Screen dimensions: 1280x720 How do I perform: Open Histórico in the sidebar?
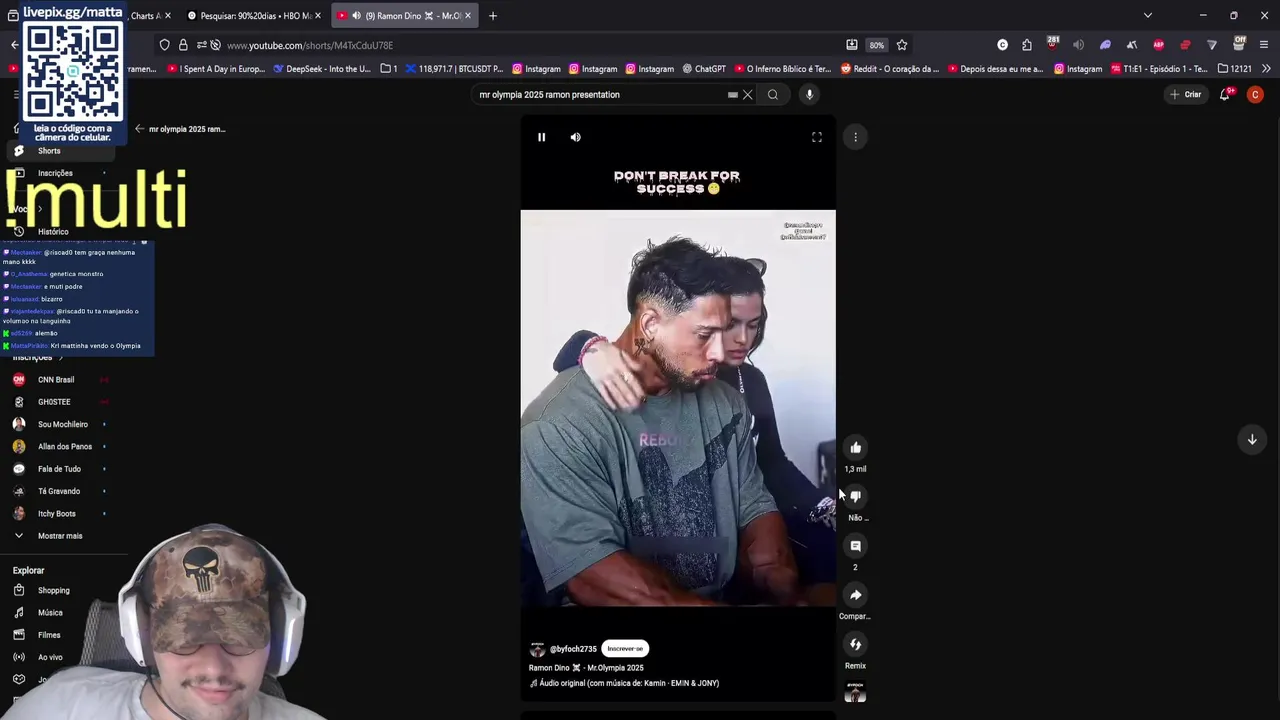(x=60, y=232)
